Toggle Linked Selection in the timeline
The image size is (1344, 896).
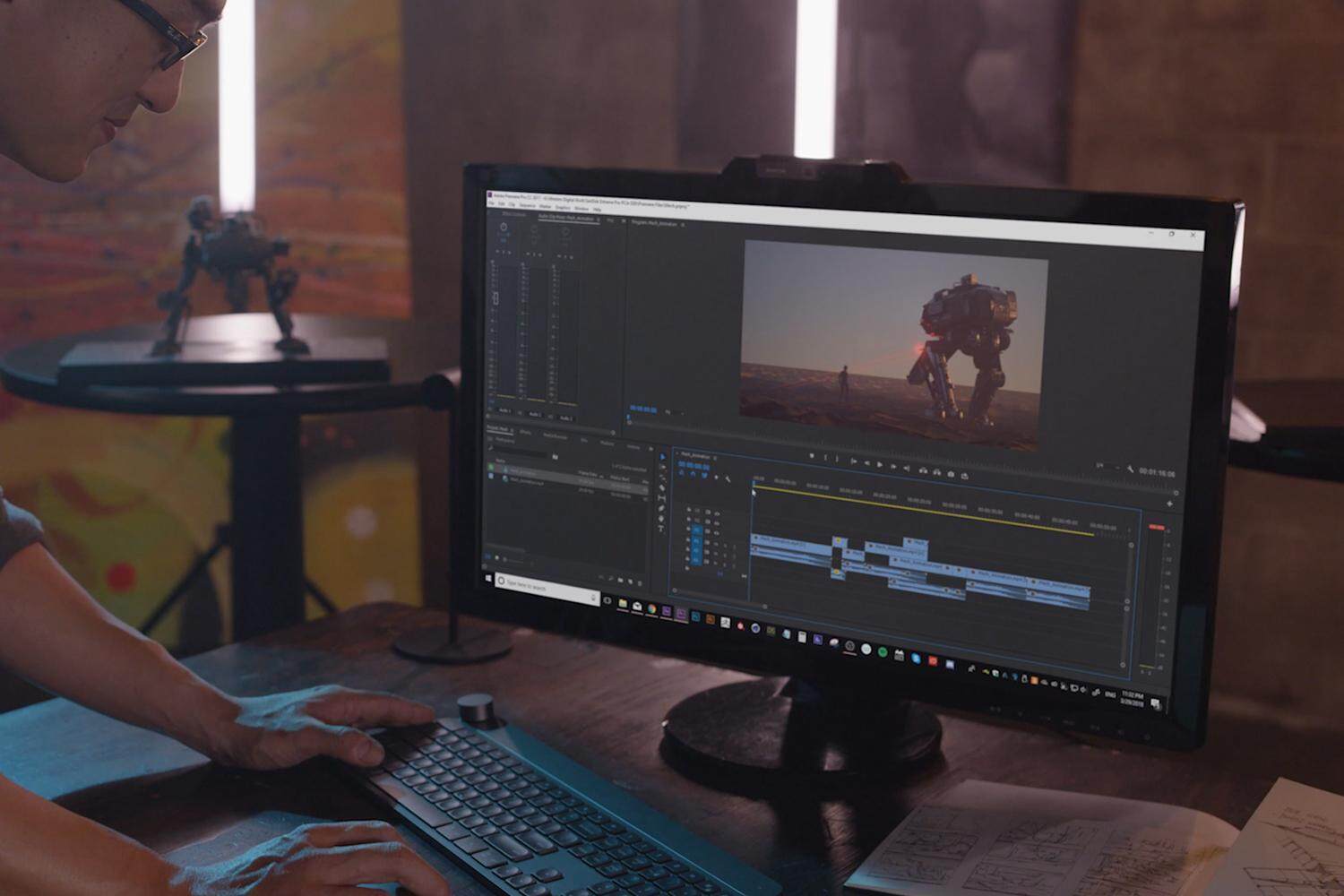tap(704, 475)
